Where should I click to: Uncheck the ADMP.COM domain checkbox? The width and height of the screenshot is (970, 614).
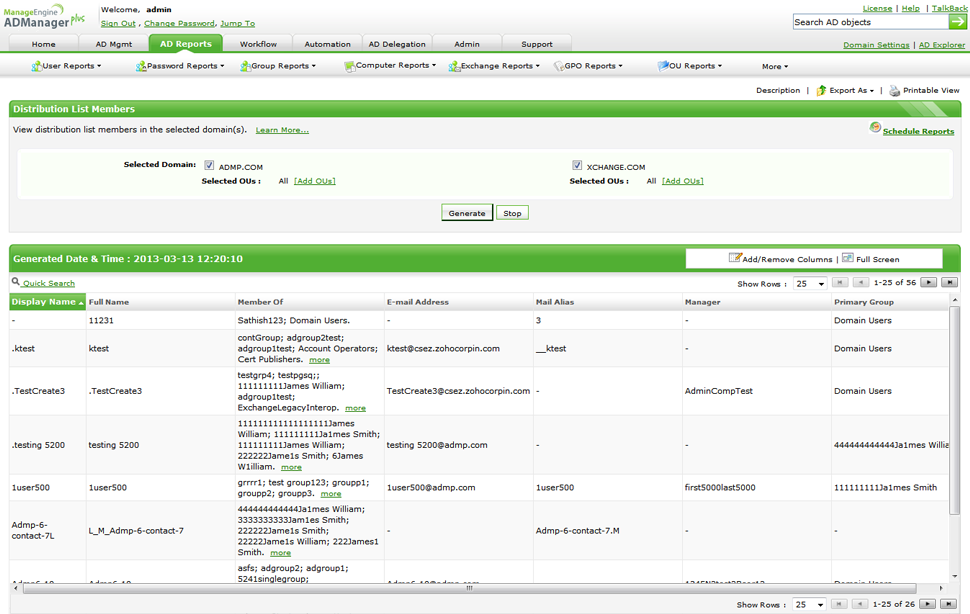[x=209, y=165]
